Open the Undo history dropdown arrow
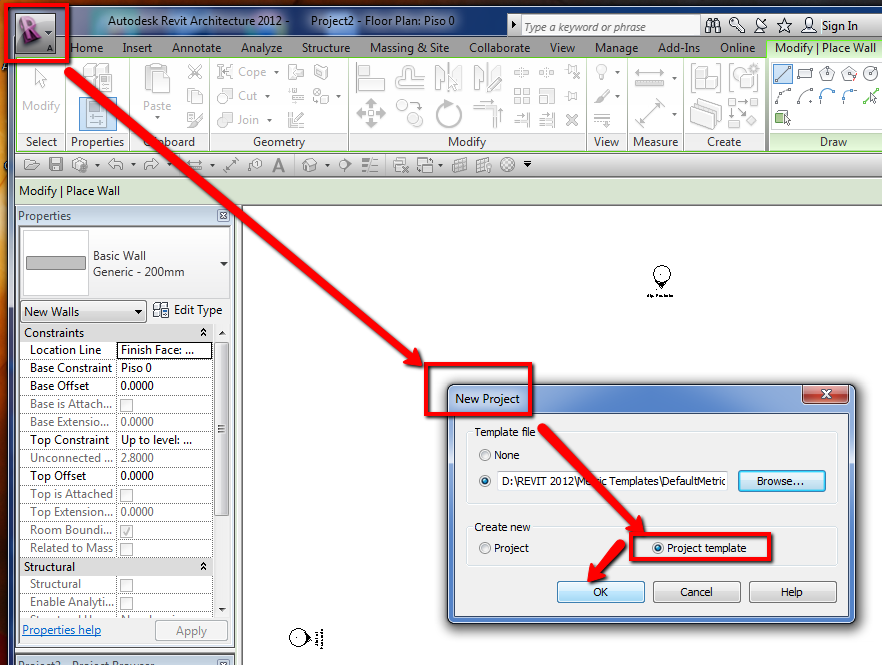Image resolution: width=882 pixels, height=665 pixels. coord(133,165)
